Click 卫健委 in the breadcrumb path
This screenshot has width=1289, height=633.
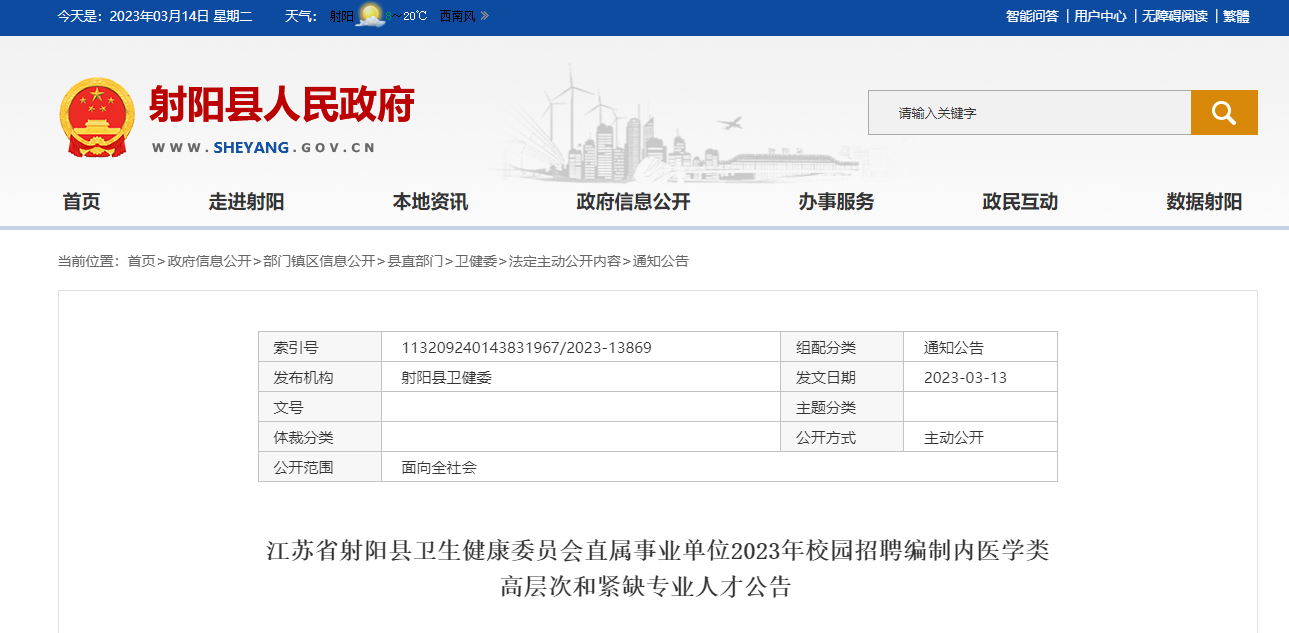(x=476, y=261)
